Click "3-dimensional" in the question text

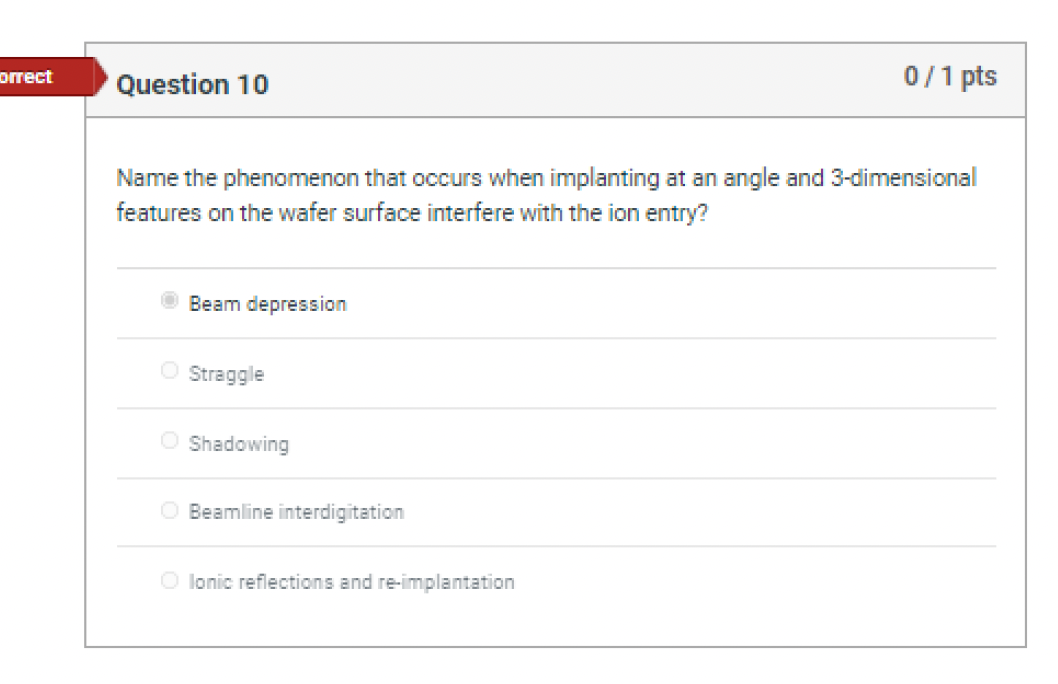coord(903,178)
